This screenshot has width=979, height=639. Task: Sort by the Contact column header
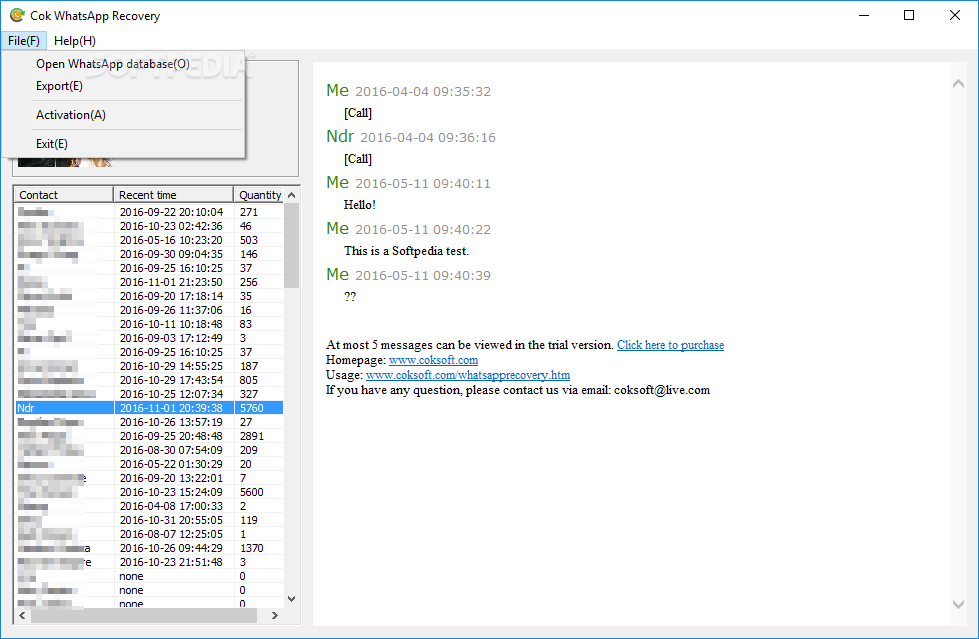pyautogui.click(x=64, y=195)
